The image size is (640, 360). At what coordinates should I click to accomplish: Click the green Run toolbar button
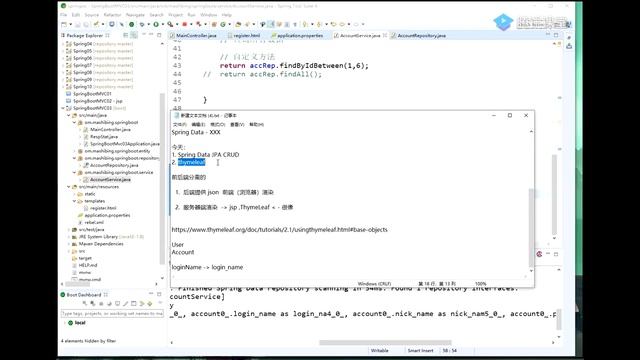[156, 24]
